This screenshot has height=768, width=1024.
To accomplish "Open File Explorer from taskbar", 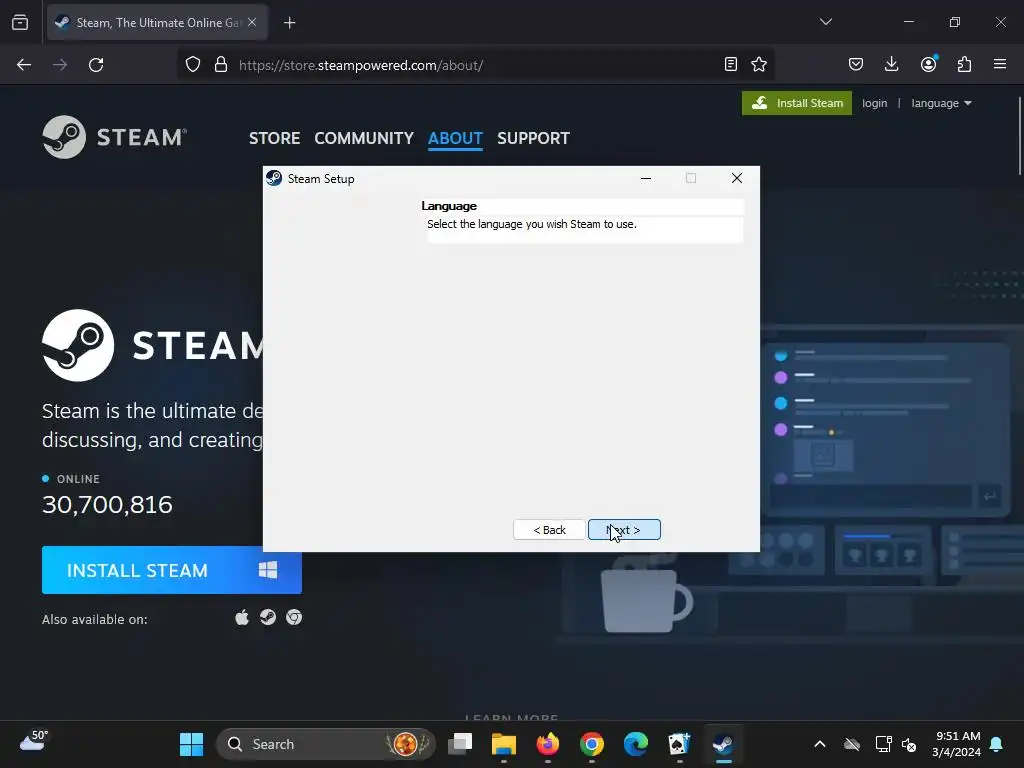I will [504, 744].
